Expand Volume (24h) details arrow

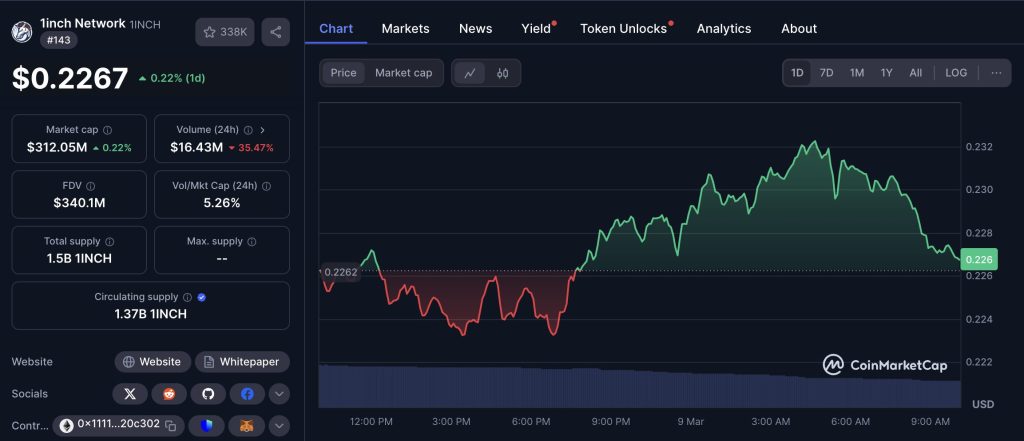click(x=263, y=130)
